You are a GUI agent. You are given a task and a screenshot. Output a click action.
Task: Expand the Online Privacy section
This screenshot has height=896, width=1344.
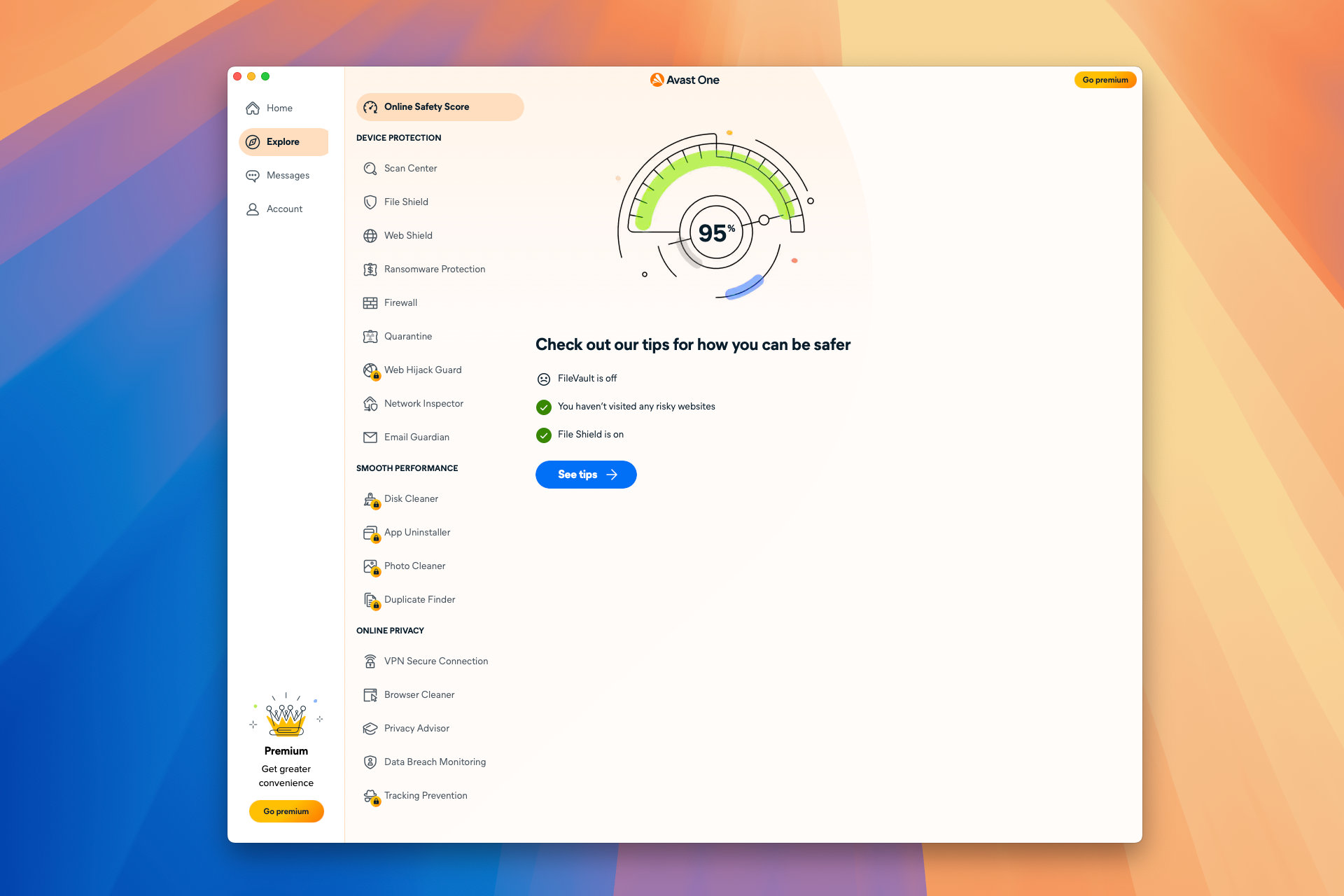pos(390,630)
